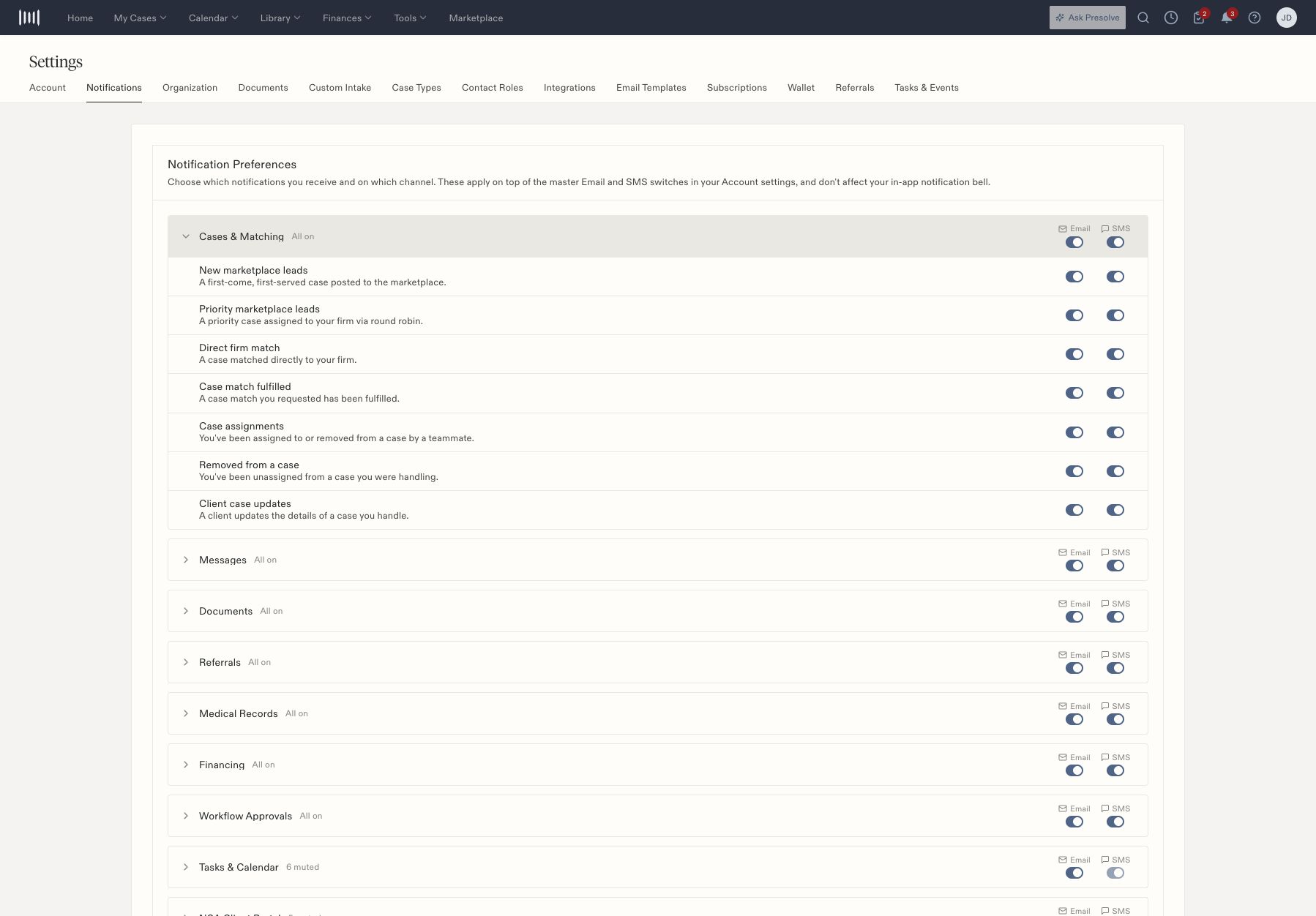Open the Finances dropdown menu
The width and height of the screenshot is (1316, 916).
click(x=347, y=18)
